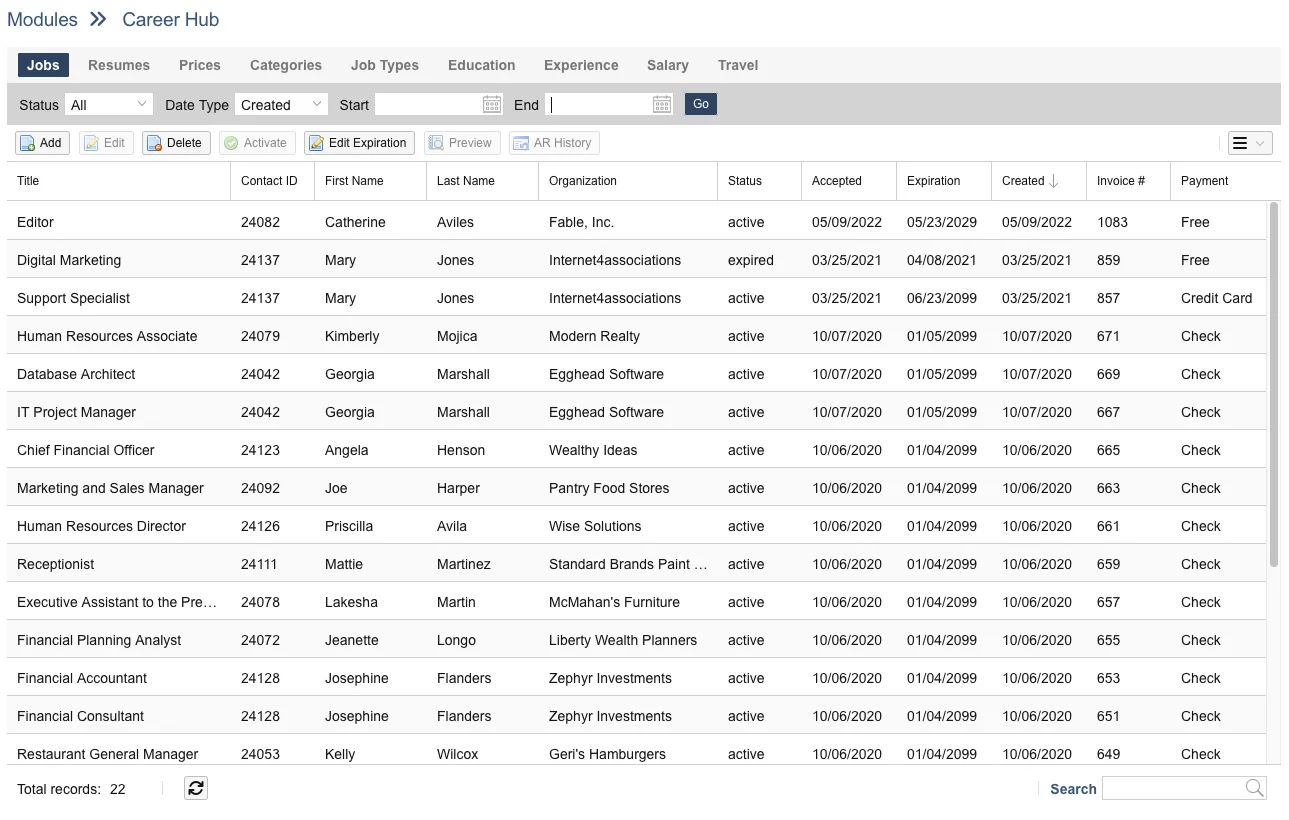
Task: Expand the Status filter dropdown
Action: pyautogui.click(x=108, y=104)
